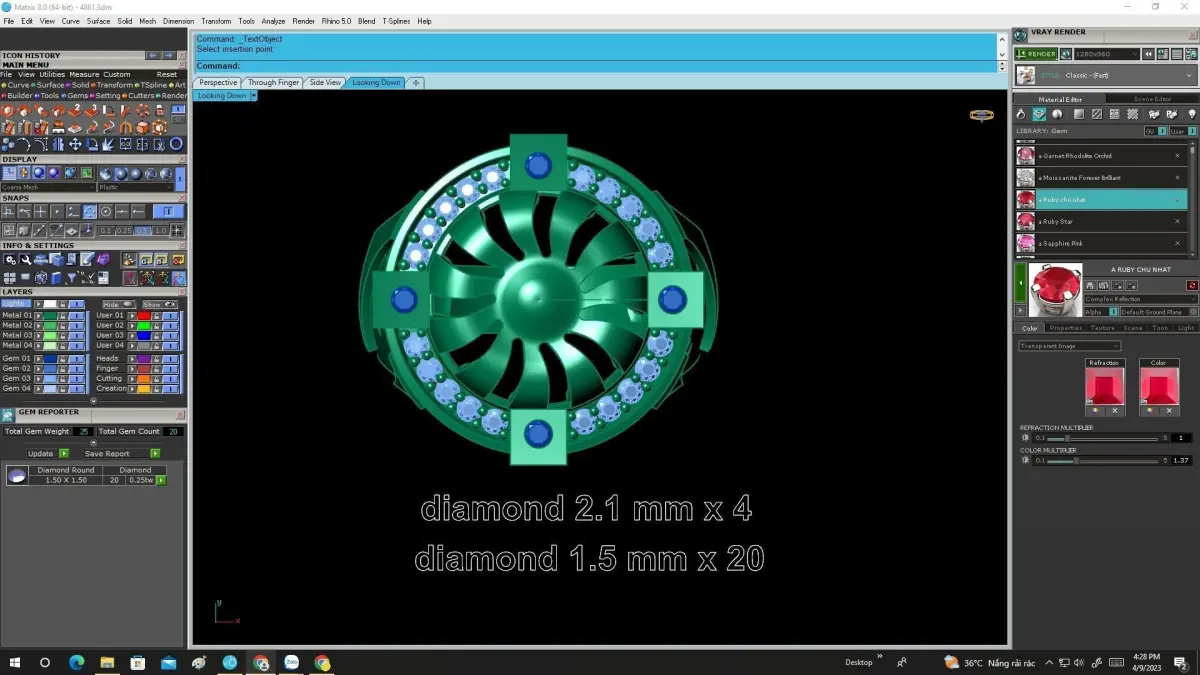The height and width of the screenshot is (675, 1200).
Task: Open the Plastic display material dropdown
Action: [x=136, y=187]
